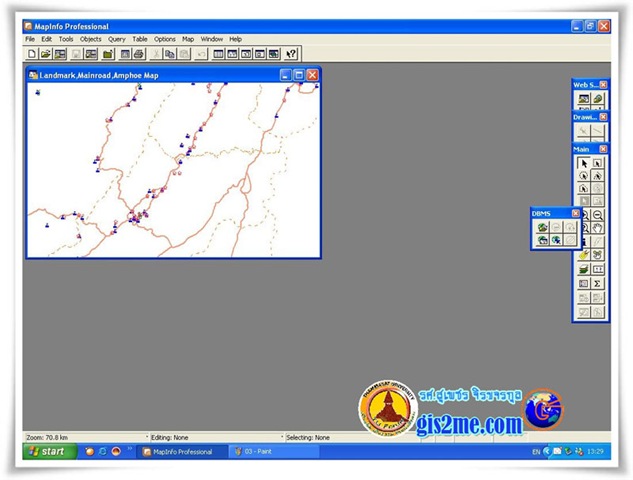Click the lower-middle DBMS globe icon

click(556, 240)
